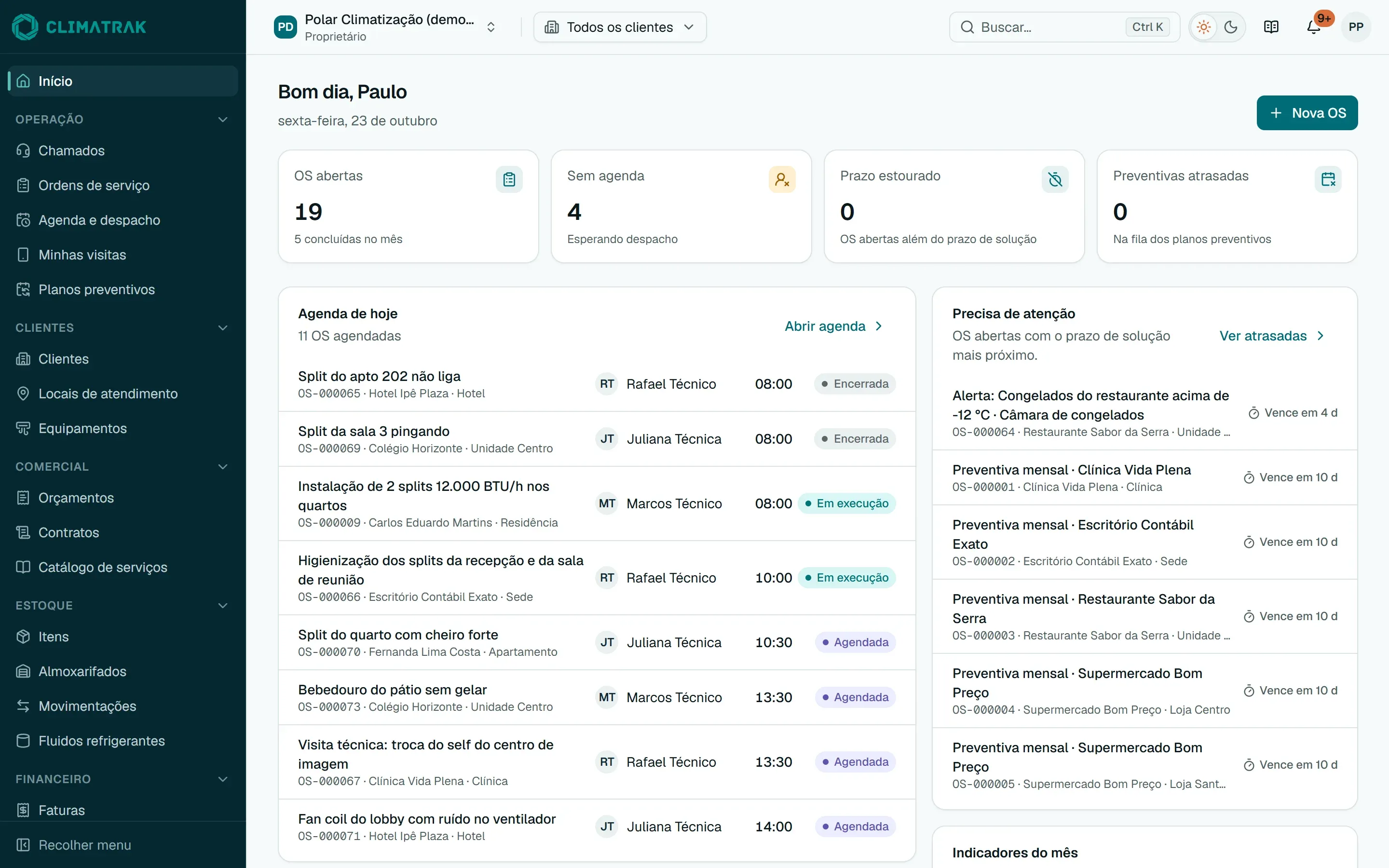This screenshot has width=1389, height=868.
Task: Click the Almoxarifados icon
Action: click(x=23, y=672)
